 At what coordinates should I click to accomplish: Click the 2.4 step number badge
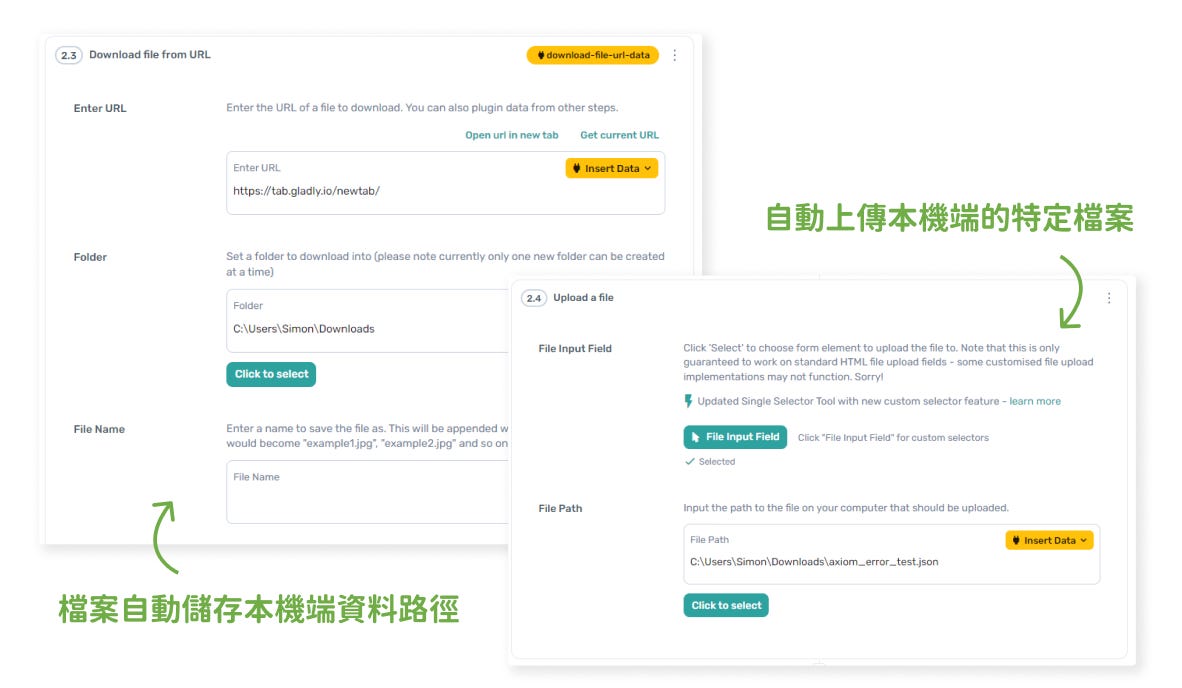click(x=534, y=298)
